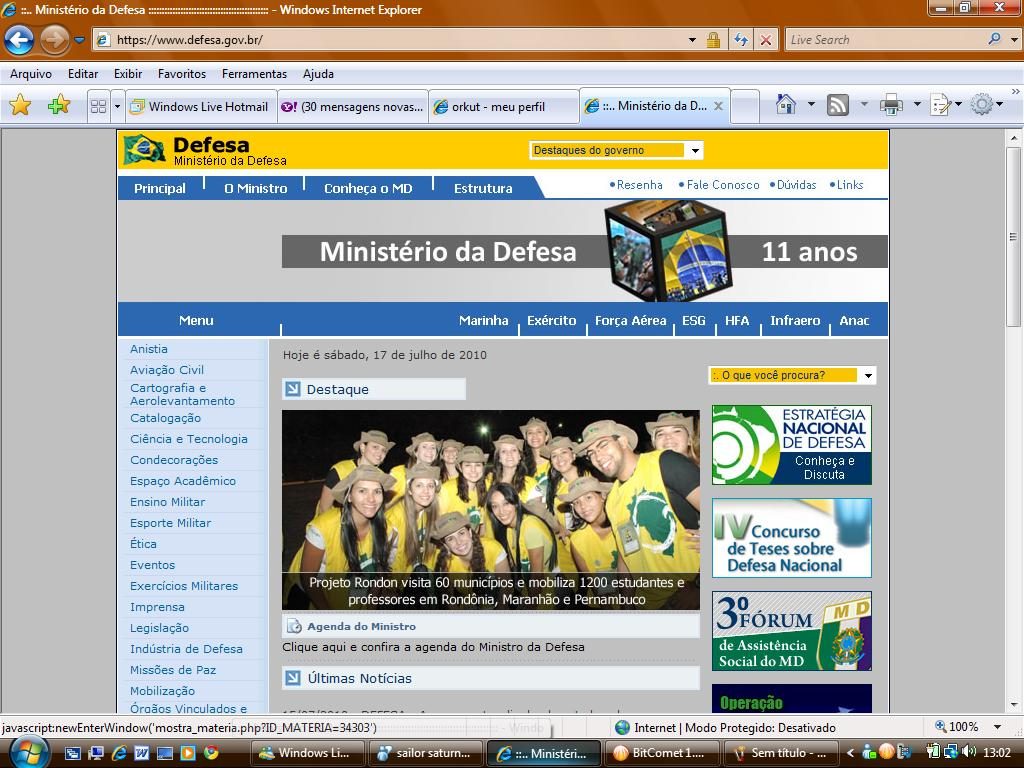Open Aviação Civil in sidebar menu
1024x768 pixels.
coord(167,370)
